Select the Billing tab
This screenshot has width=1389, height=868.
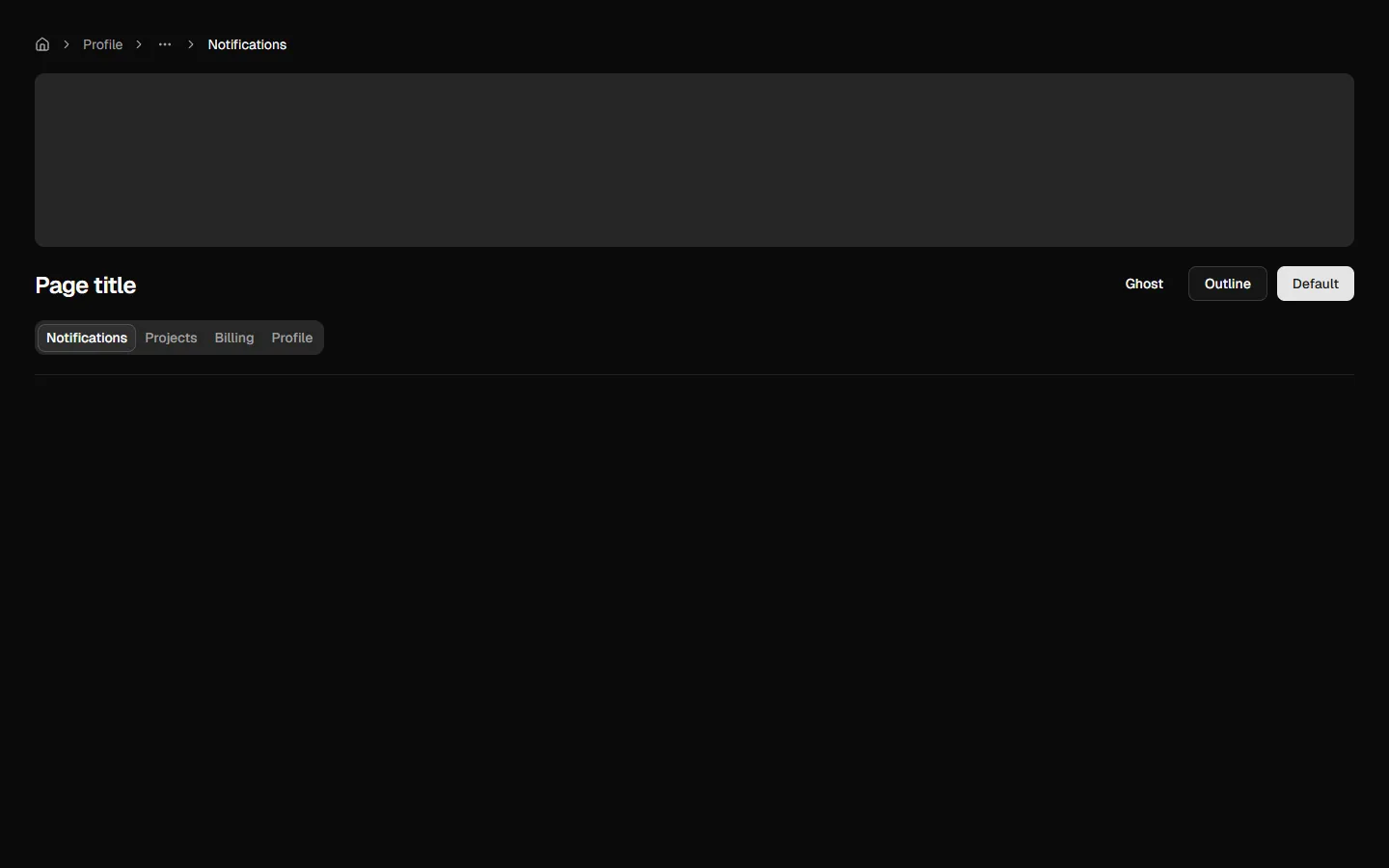click(x=234, y=338)
